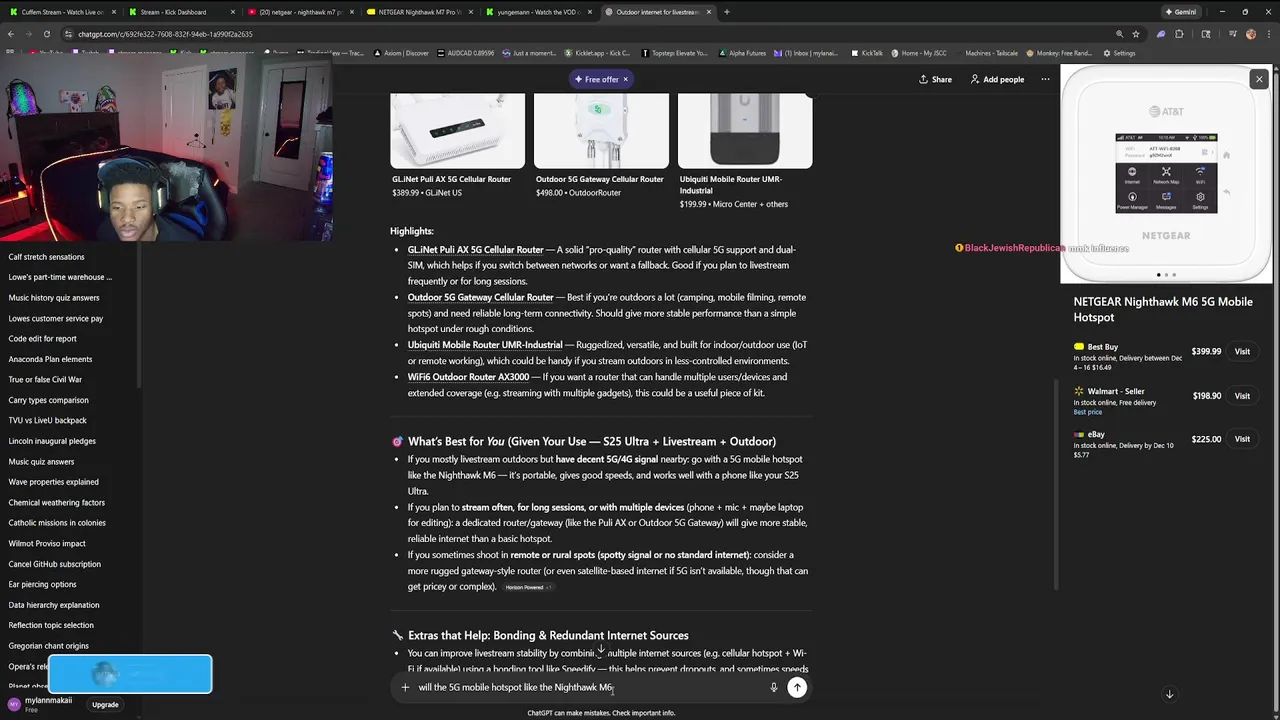Dismiss the Free offer banner
Viewport: 1280px width, 720px height.
[626, 79]
